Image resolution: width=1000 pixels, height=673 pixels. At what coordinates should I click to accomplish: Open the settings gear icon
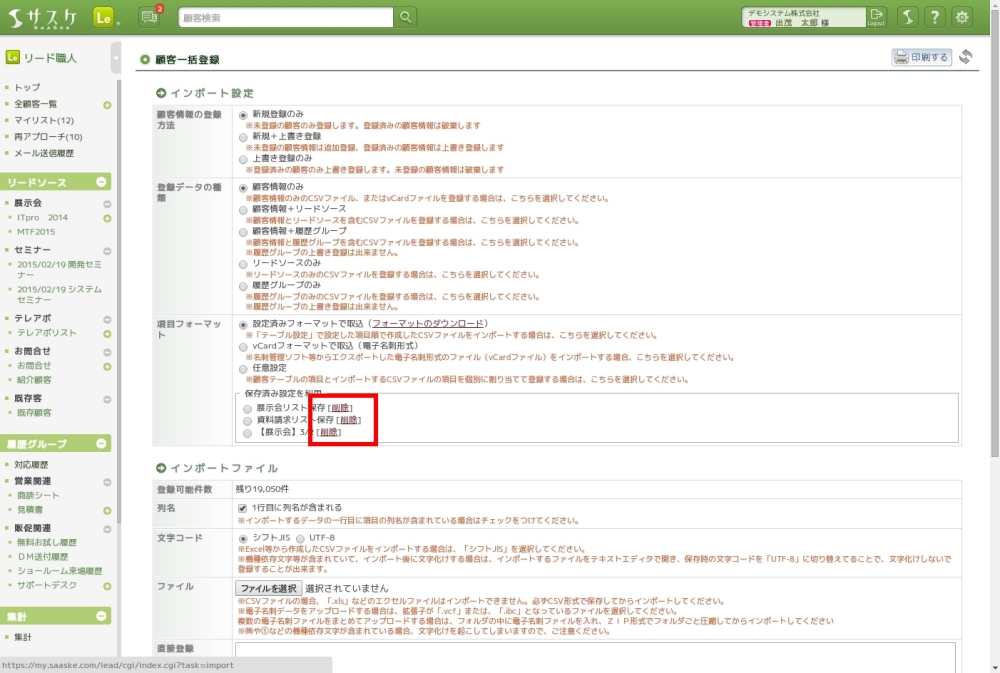(x=962, y=17)
